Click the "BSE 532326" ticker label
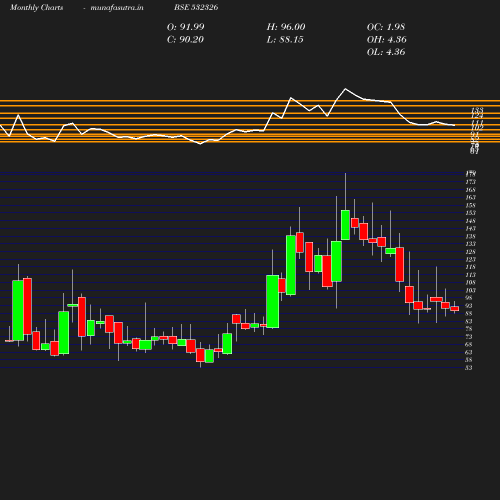Screen dimensions: 500x500 (196, 8)
